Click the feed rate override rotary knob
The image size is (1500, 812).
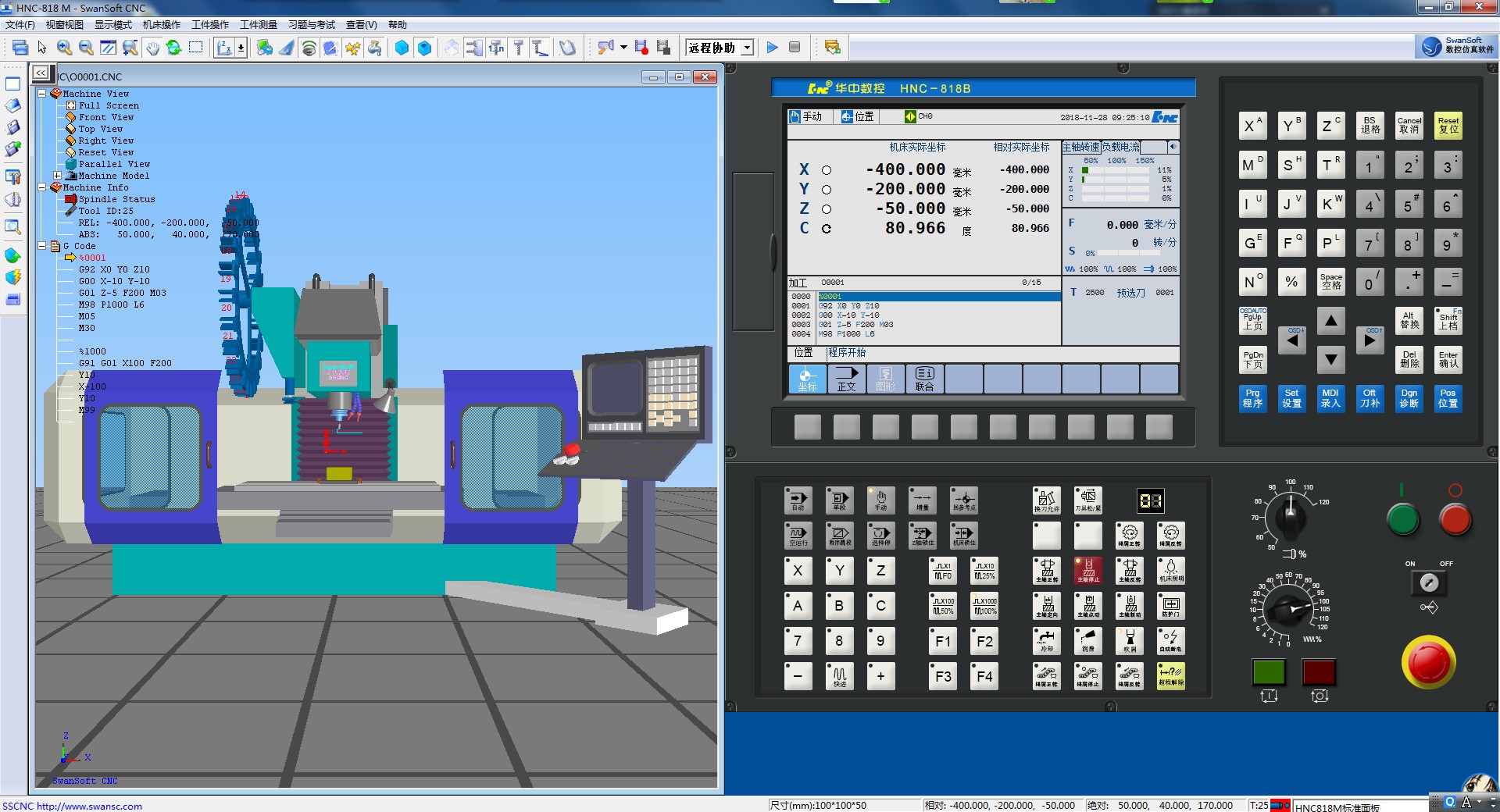[1288, 609]
